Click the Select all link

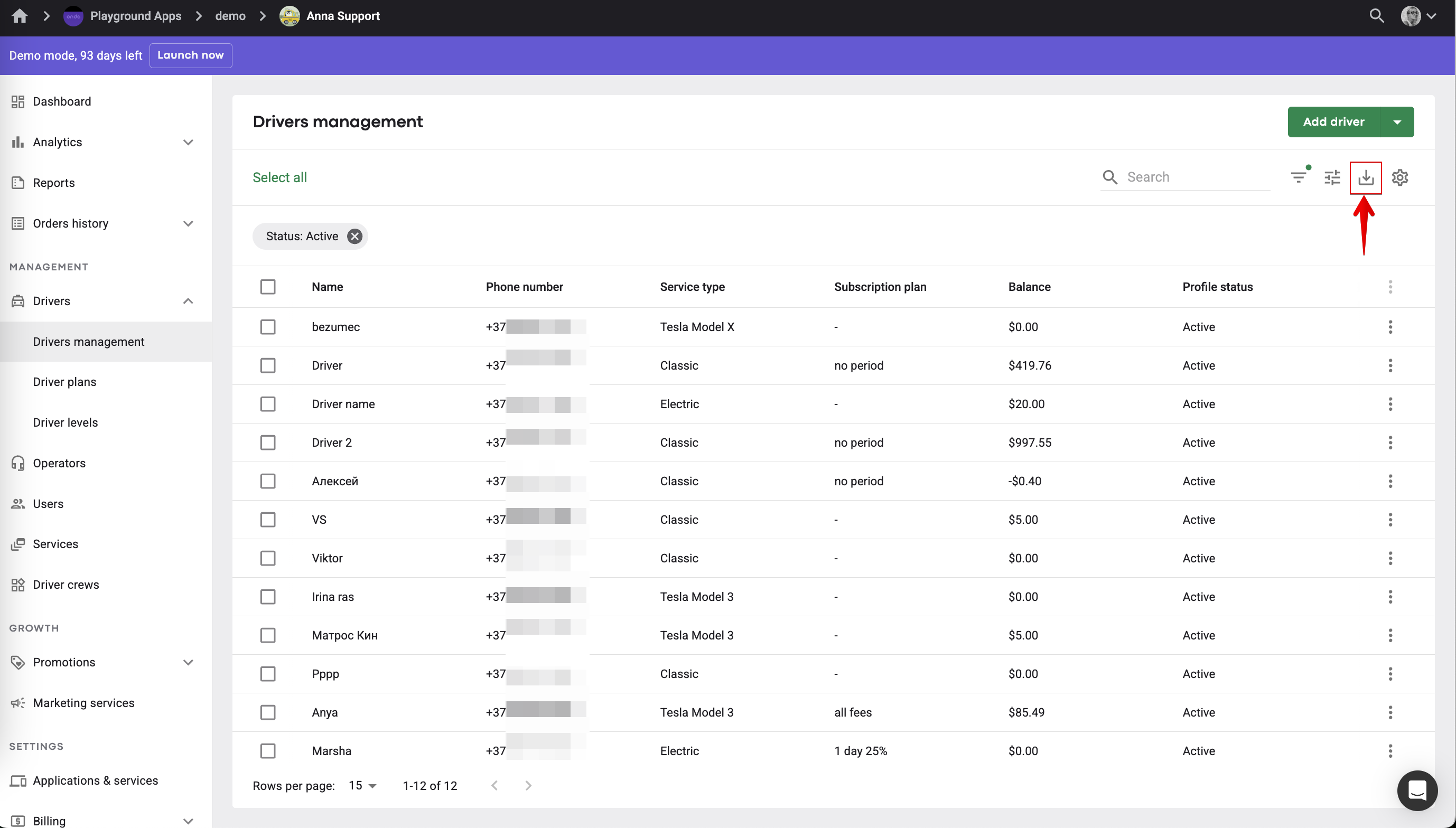[280, 177]
